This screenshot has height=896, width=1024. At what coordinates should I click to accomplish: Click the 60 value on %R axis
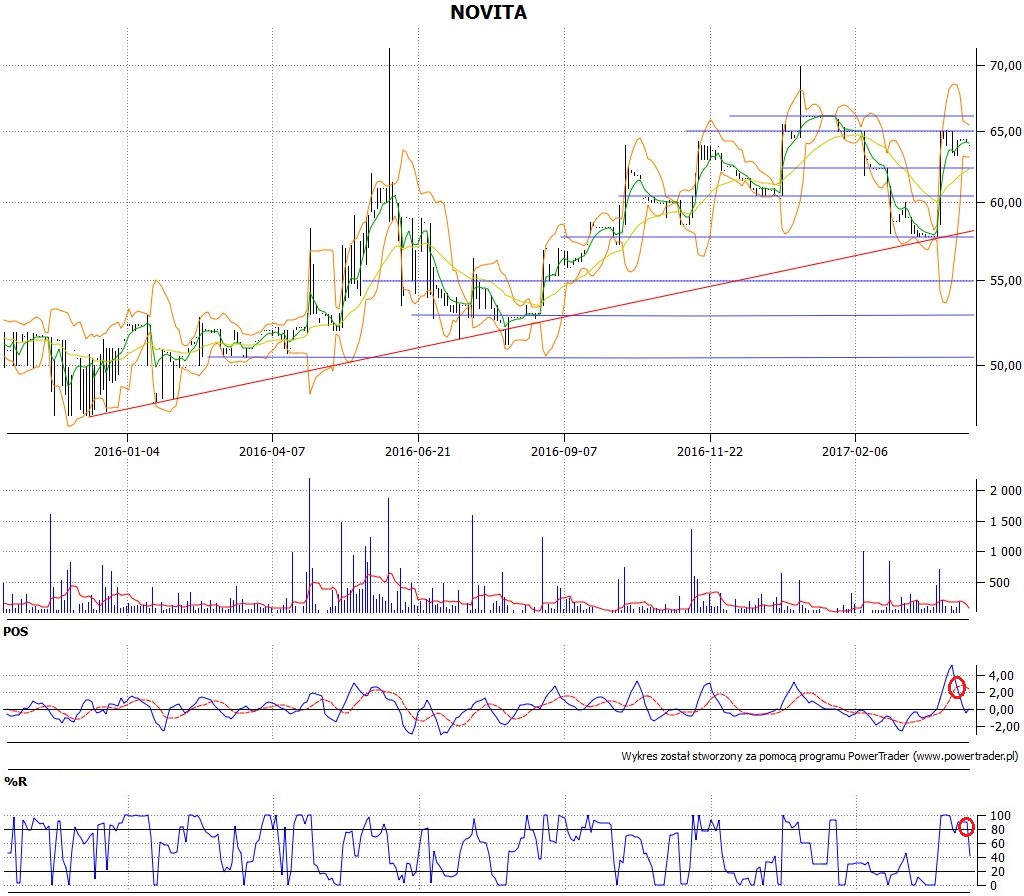click(x=998, y=844)
